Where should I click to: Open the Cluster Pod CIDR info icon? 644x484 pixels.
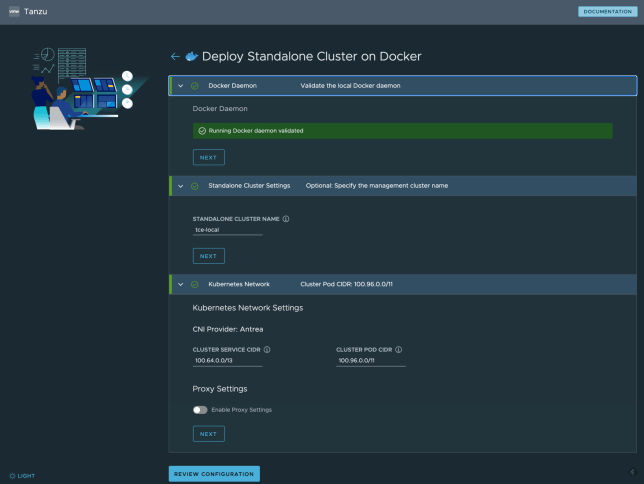(x=398, y=350)
